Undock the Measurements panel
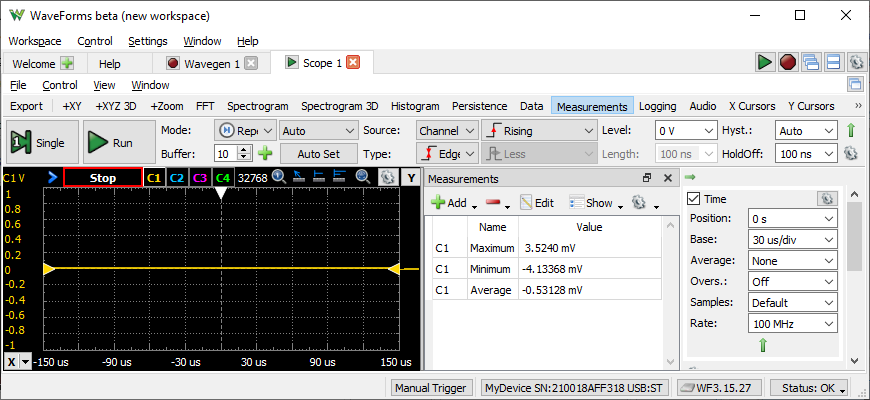Viewport: 870px width, 400px height. (x=647, y=178)
